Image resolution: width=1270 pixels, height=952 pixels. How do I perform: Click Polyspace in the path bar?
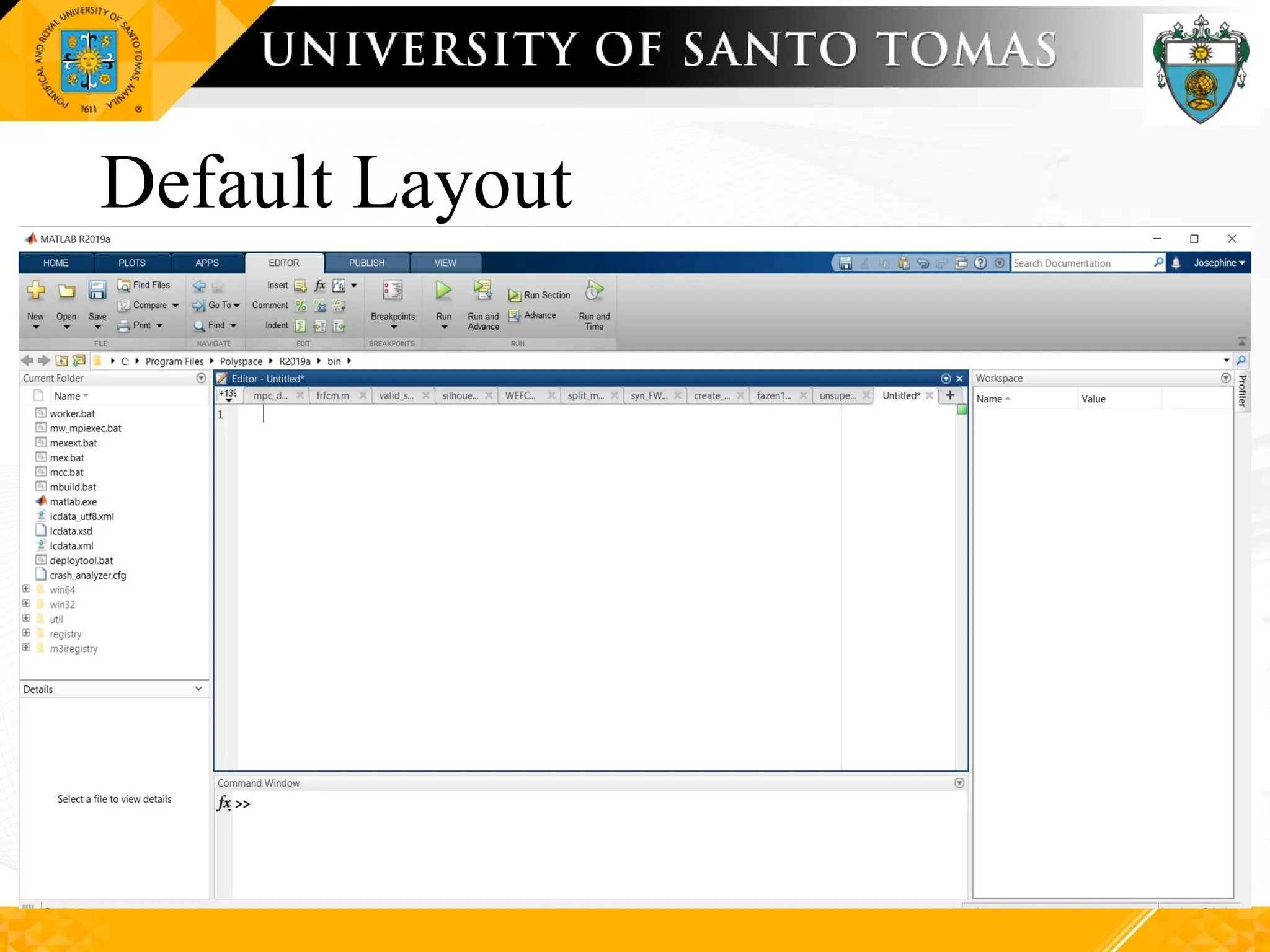tap(241, 361)
